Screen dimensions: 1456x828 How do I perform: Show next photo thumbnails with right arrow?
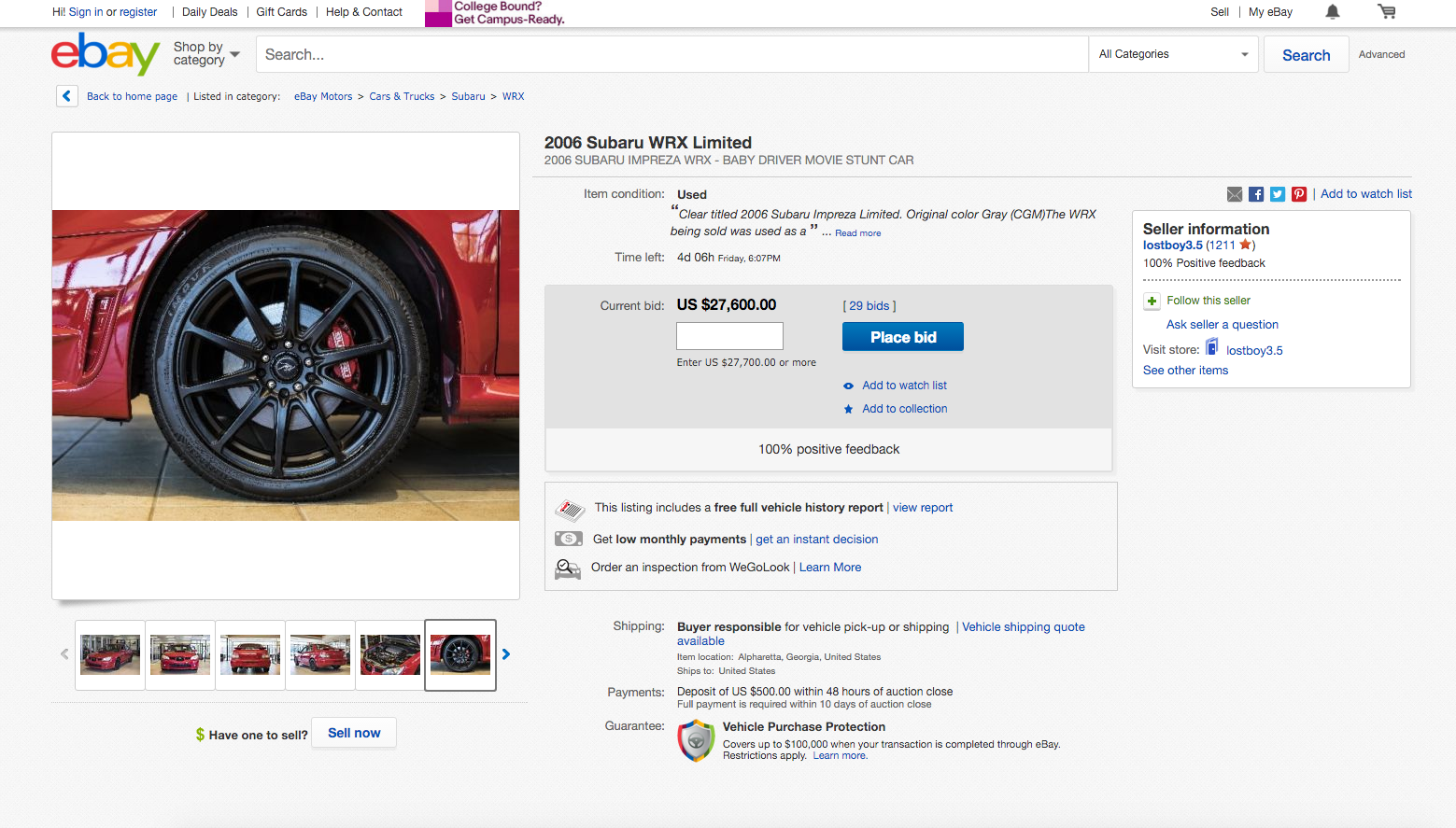[506, 654]
